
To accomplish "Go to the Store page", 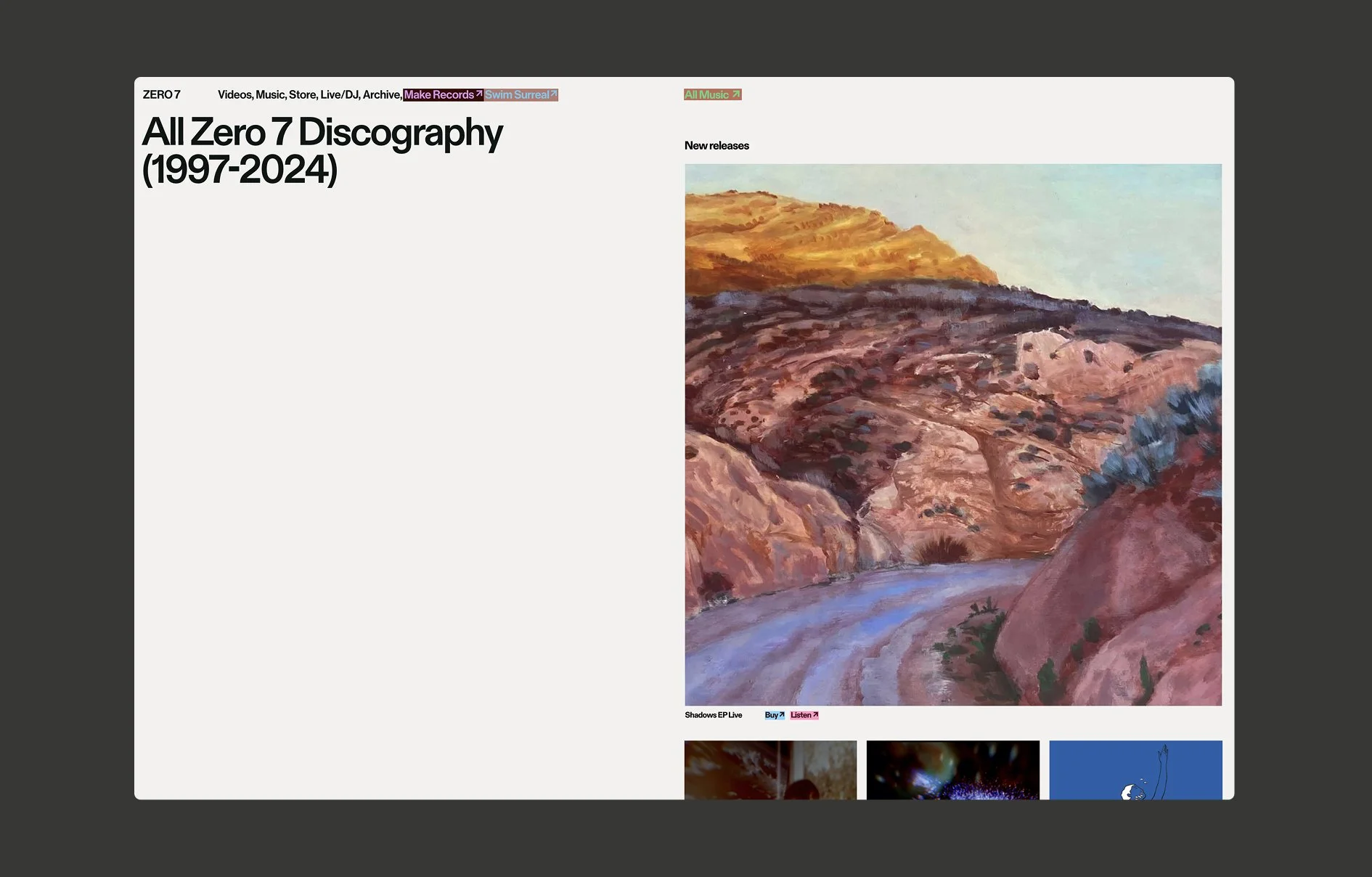I will coord(302,94).
